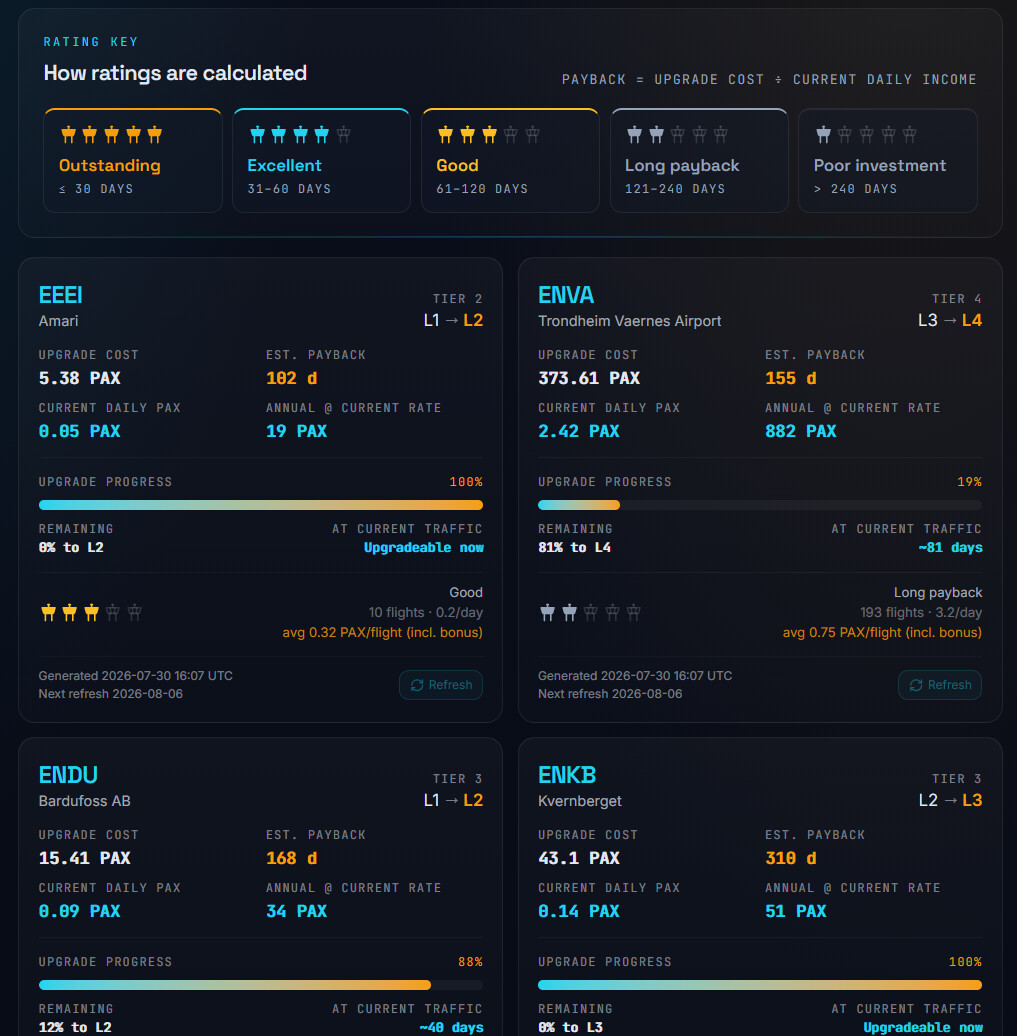Select the Long payback rating card
This screenshot has height=1036, width=1017.
pyautogui.click(x=699, y=161)
